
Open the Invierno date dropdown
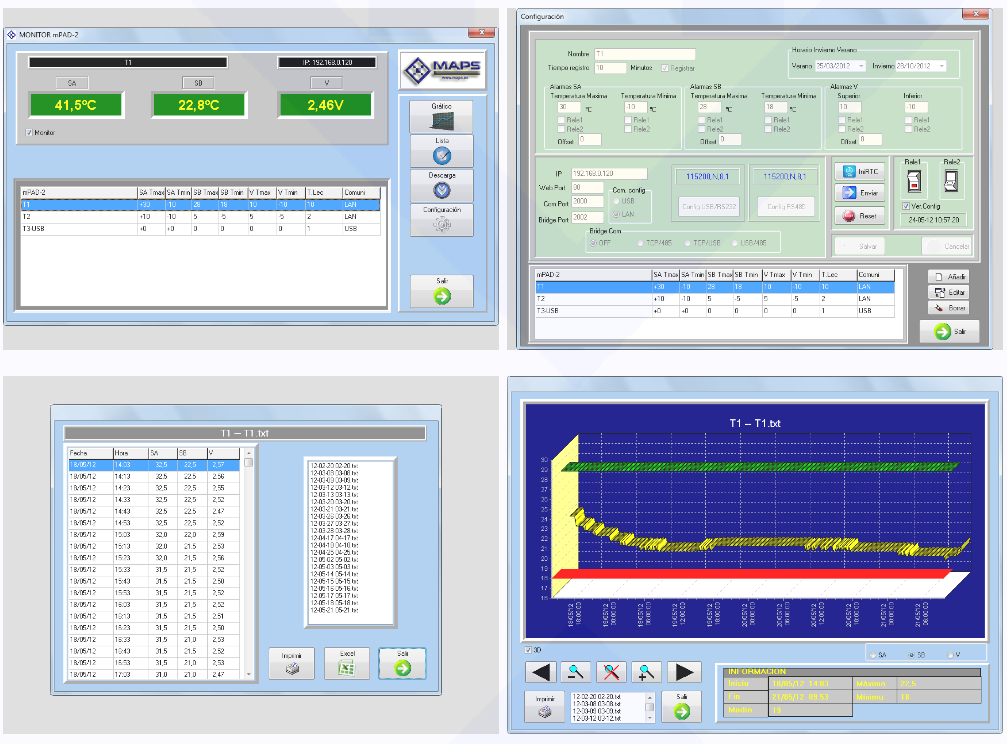(x=941, y=66)
